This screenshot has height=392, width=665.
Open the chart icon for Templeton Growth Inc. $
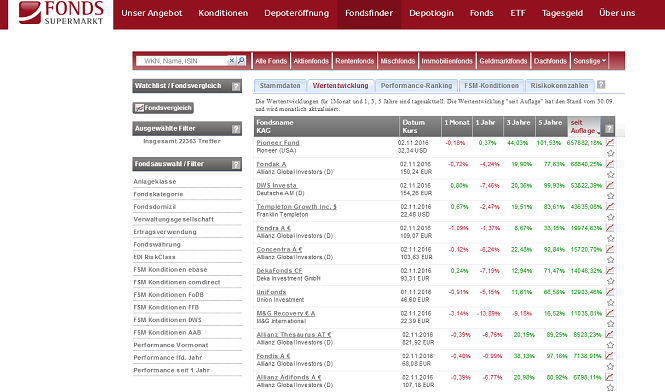click(610, 206)
